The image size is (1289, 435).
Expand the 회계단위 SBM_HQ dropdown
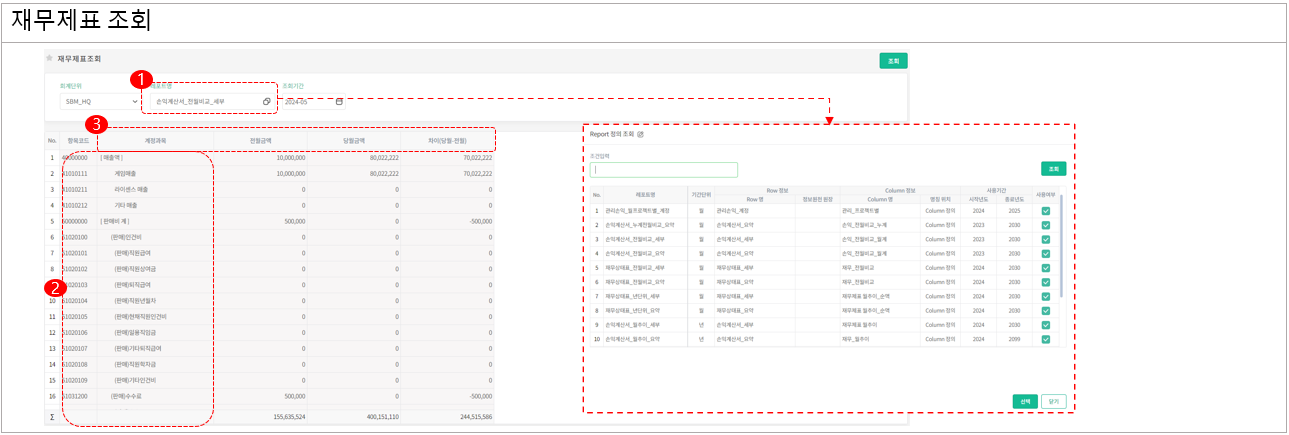coord(134,102)
